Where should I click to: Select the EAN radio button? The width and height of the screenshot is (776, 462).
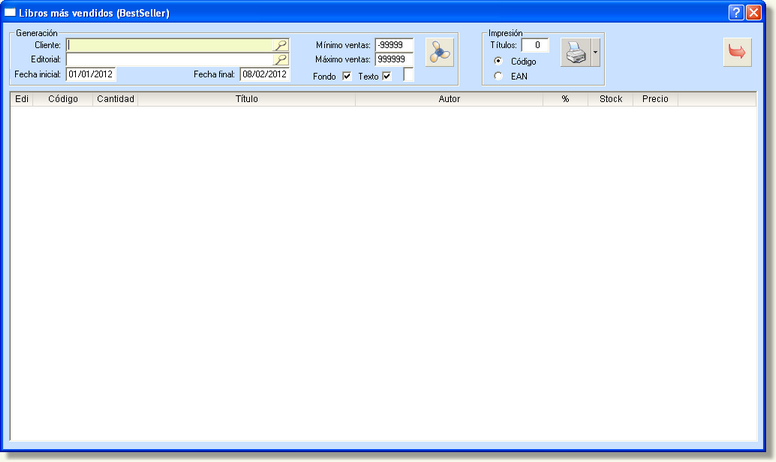pos(498,76)
